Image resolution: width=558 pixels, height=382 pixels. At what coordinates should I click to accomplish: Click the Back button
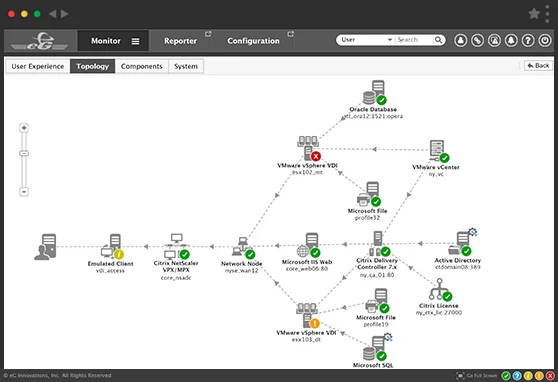click(x=538, y=66)
